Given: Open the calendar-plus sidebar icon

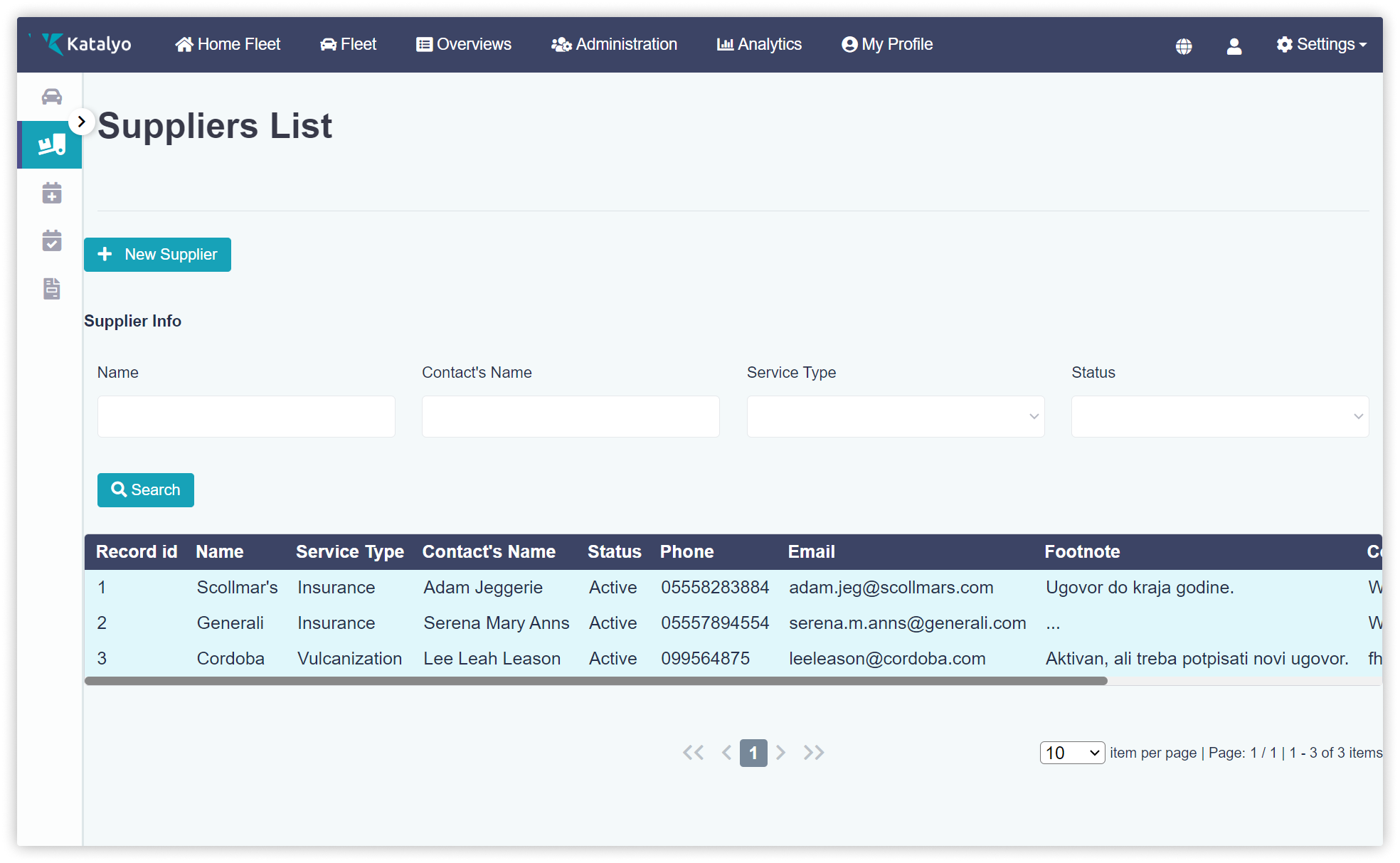Looking at the screenshot, I should point(51,193).
